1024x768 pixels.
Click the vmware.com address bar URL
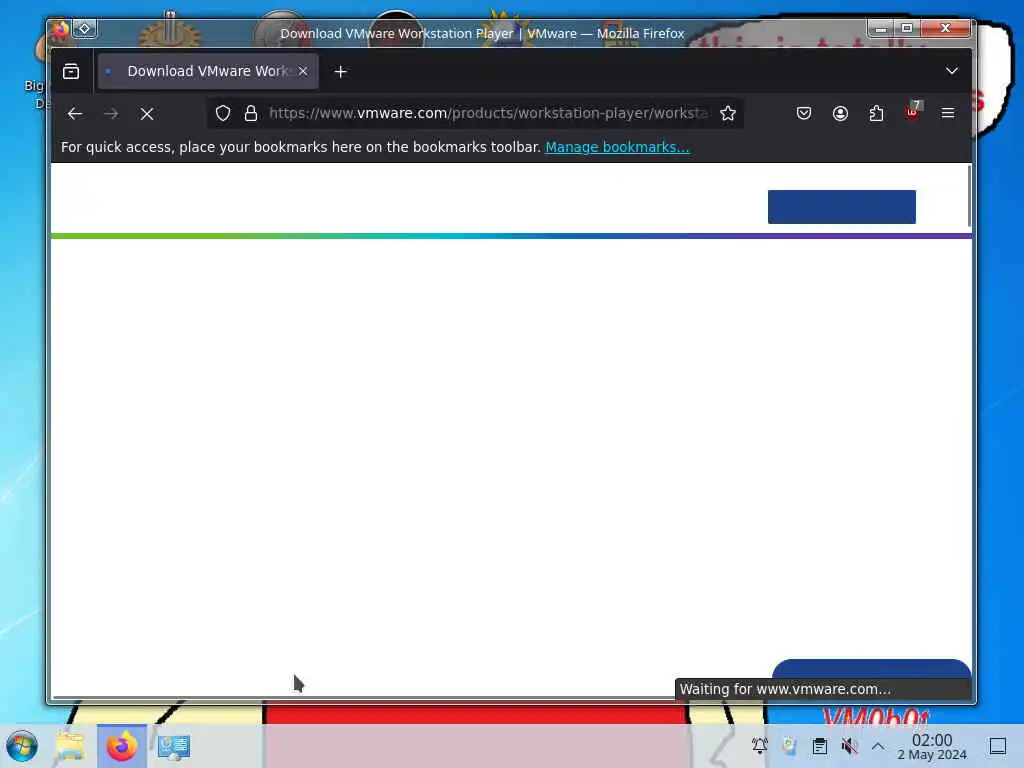click(x=488, y=113)
